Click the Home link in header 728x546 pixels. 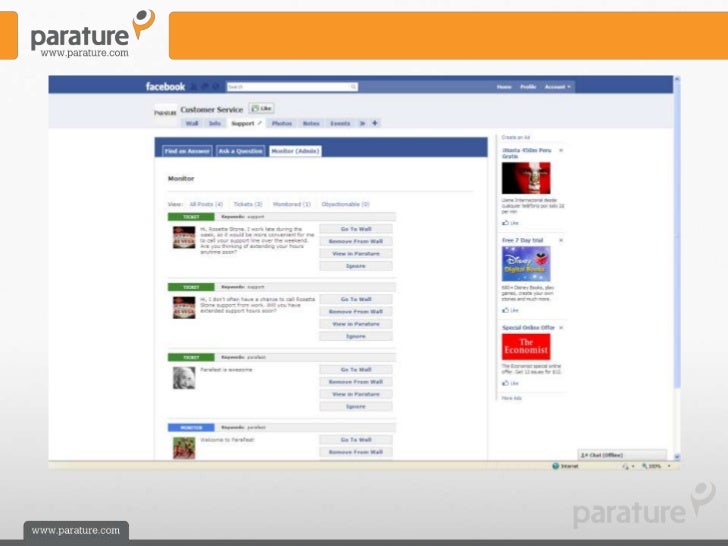504,87
